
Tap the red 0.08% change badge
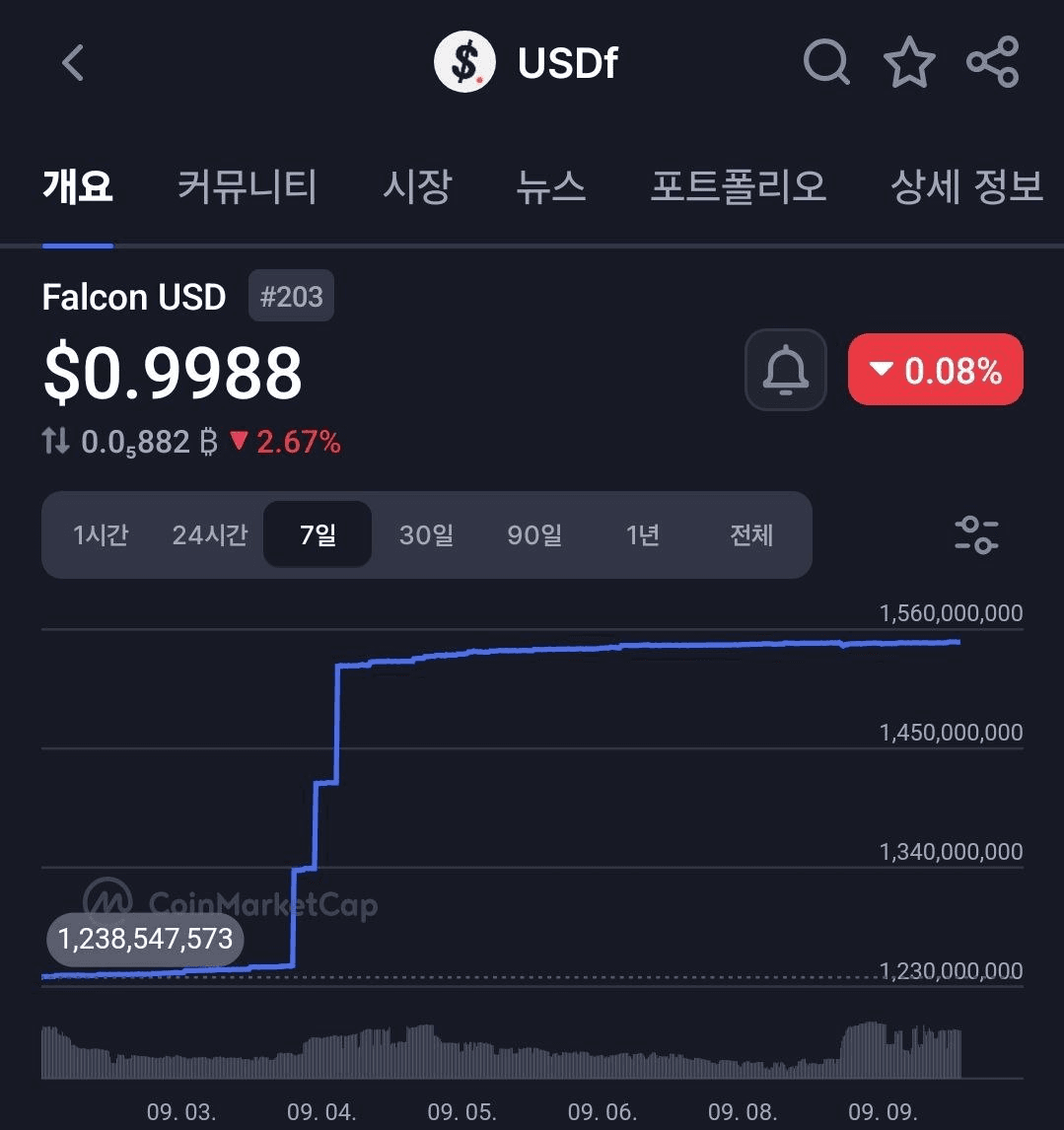tap(936, 369)
